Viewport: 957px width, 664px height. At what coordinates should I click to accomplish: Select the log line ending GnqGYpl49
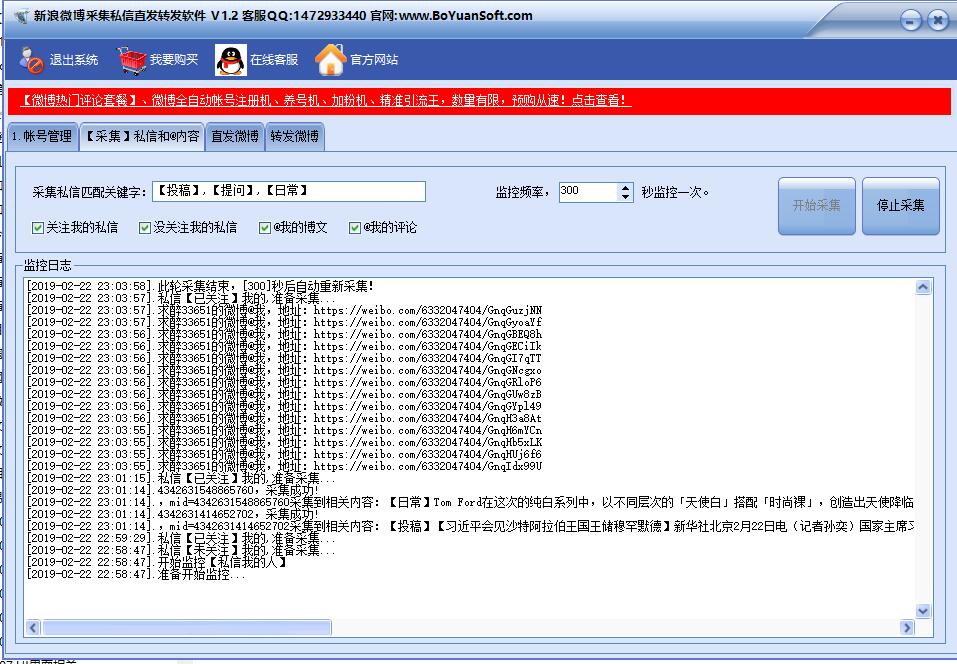tap(284, 406)
